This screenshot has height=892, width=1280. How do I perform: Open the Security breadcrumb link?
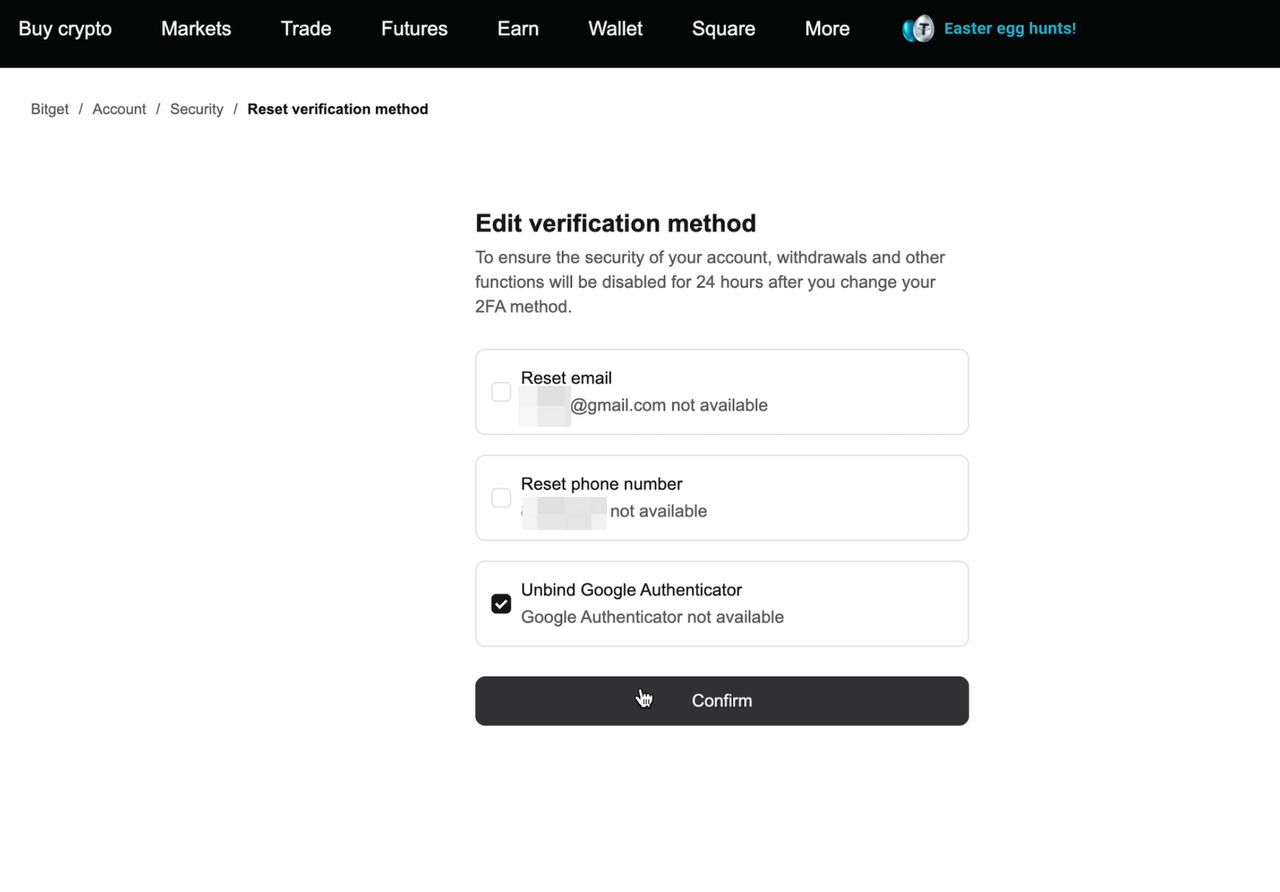pyautogui.click(x=196, y=109)
